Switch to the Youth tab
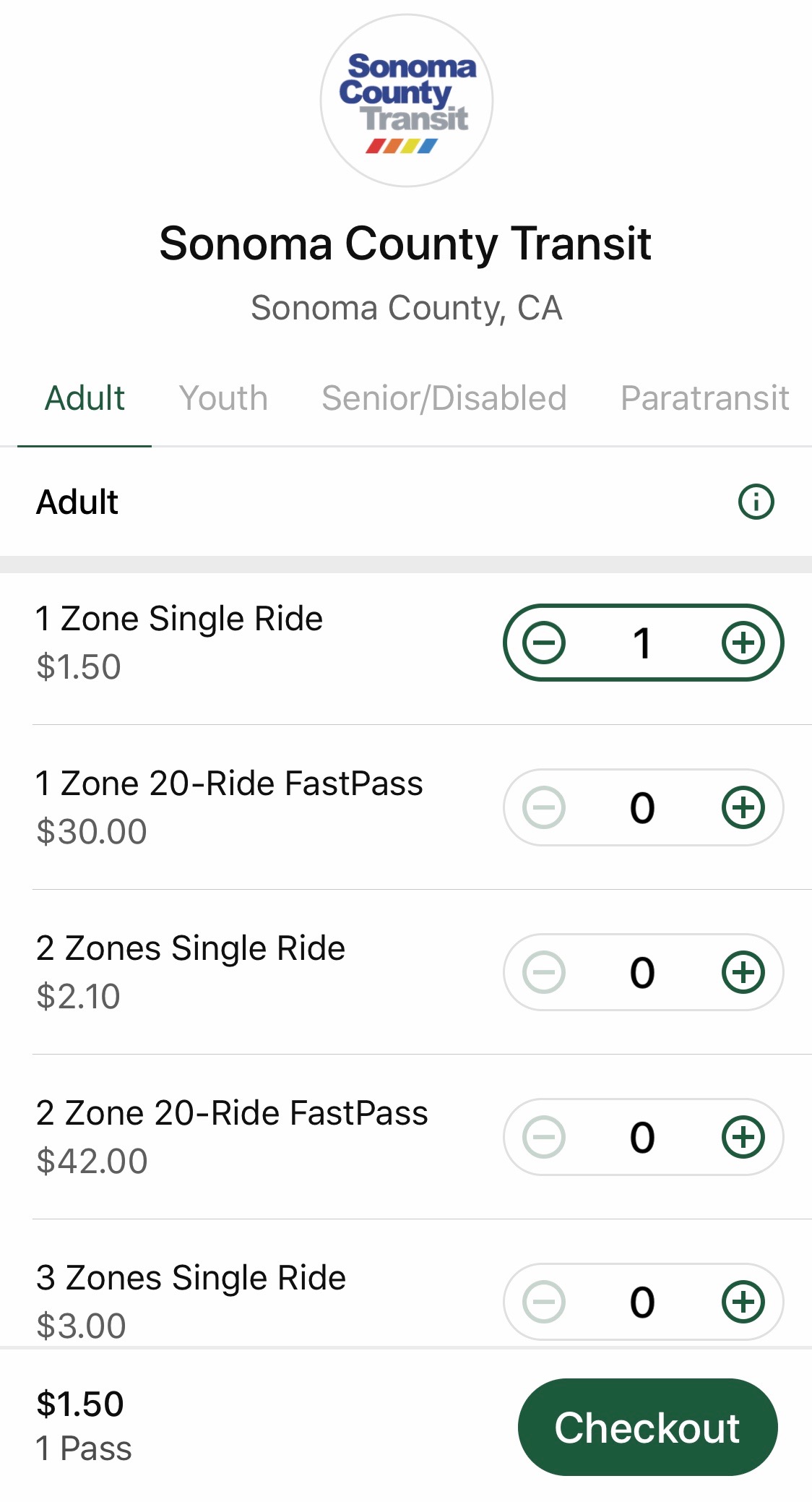This screenshot has height=1502, width=812. pos(223,398)
